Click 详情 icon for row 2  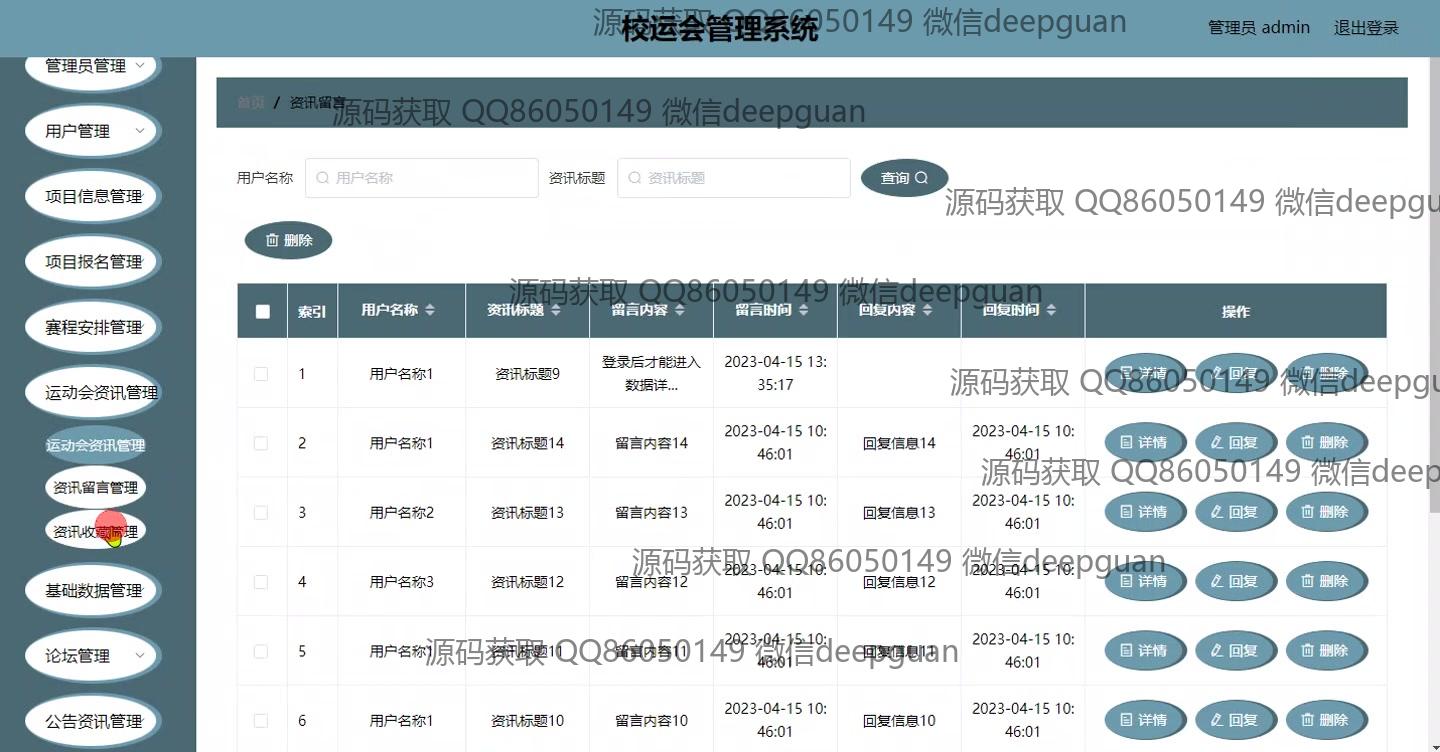[1126, 443]
